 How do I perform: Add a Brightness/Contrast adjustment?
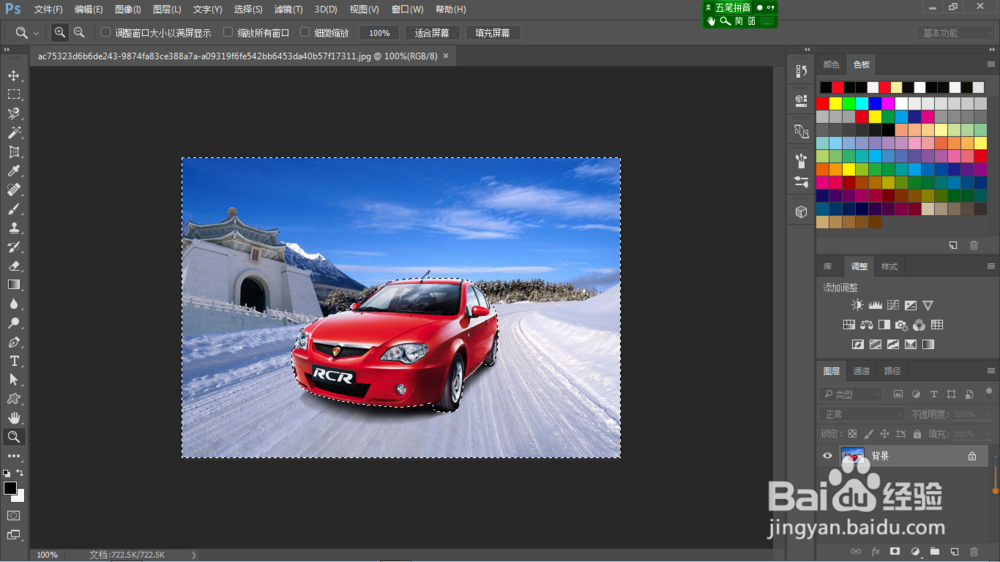pos(857,305)
